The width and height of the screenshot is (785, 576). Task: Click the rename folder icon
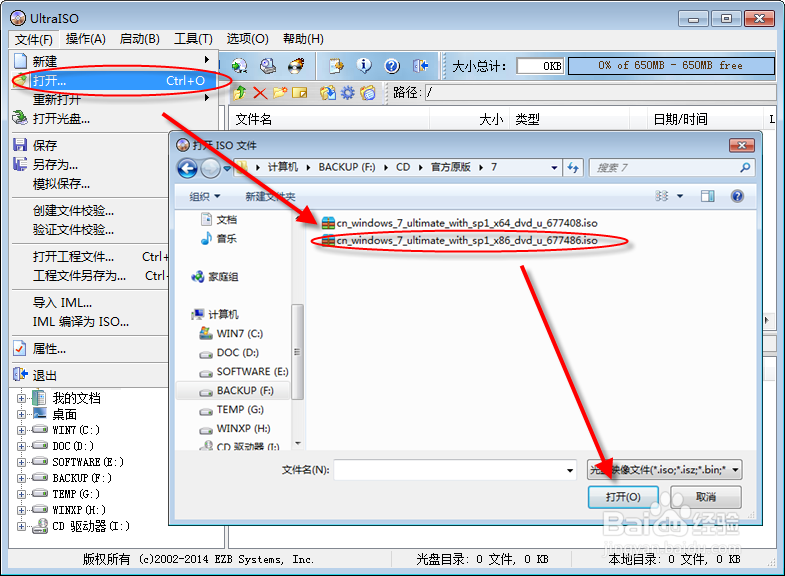click(299, 93)
